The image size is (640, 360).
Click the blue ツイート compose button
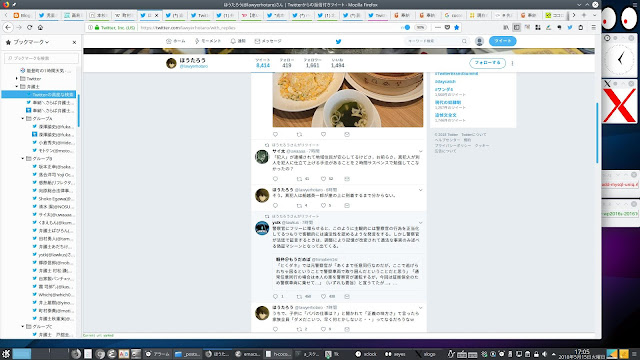tap(502, 41)
